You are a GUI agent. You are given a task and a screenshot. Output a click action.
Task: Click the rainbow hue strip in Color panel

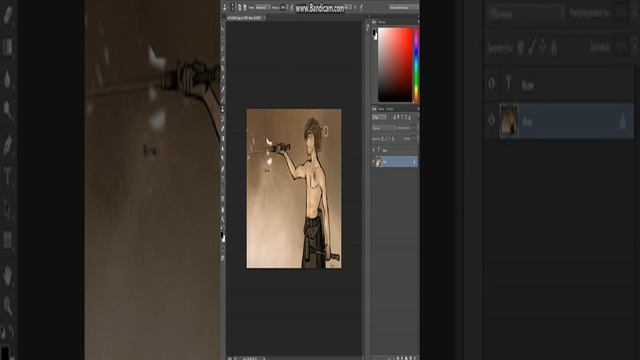click(416, 64)
